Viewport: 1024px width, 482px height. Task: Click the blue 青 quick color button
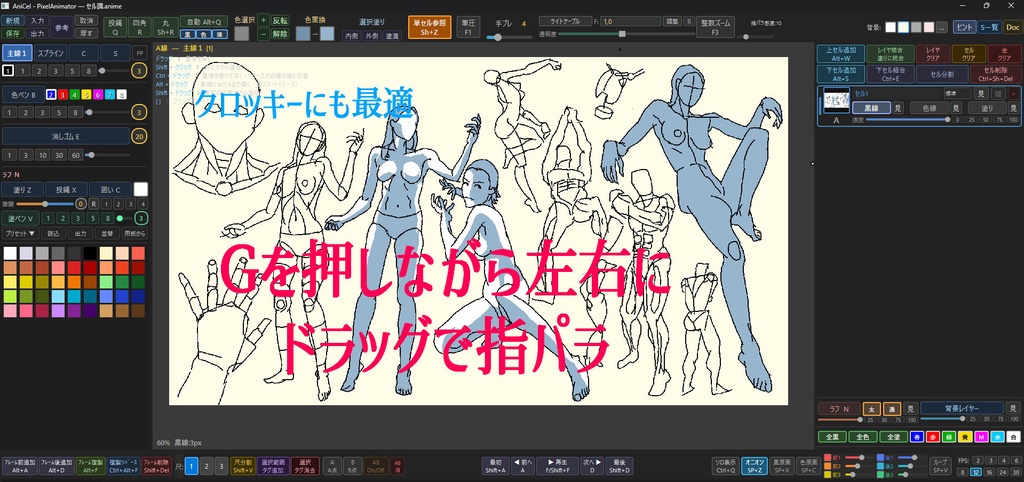(919, 436)
